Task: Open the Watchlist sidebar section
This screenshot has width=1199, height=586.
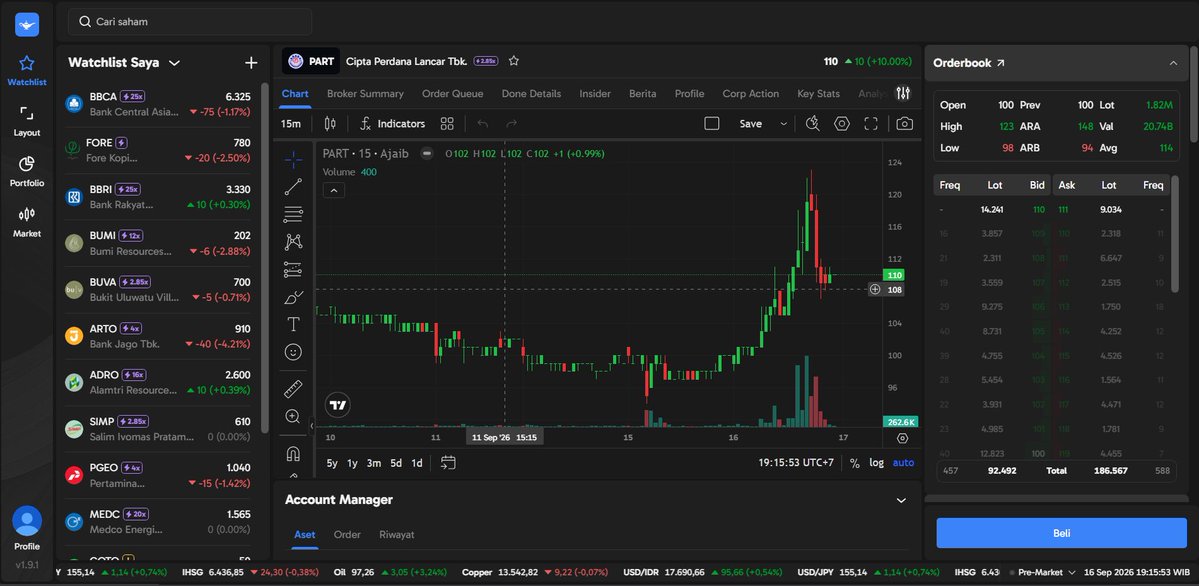Action: 27,70
